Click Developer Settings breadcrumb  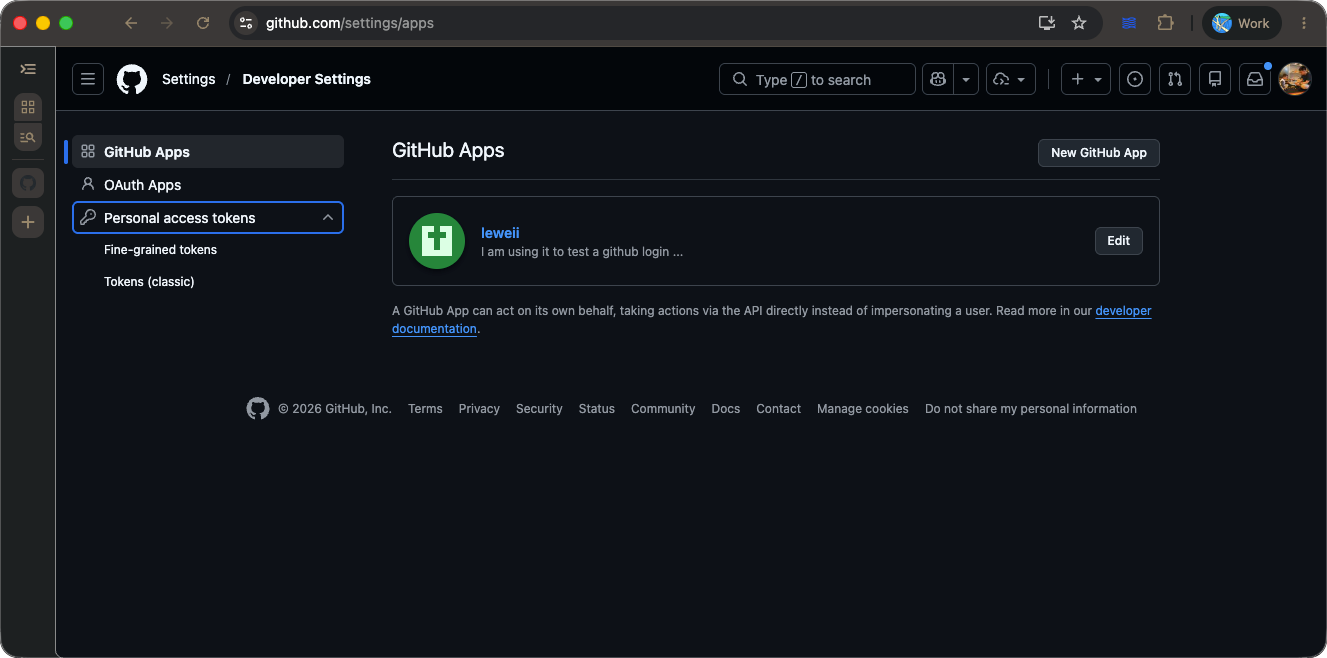(306, 79)
